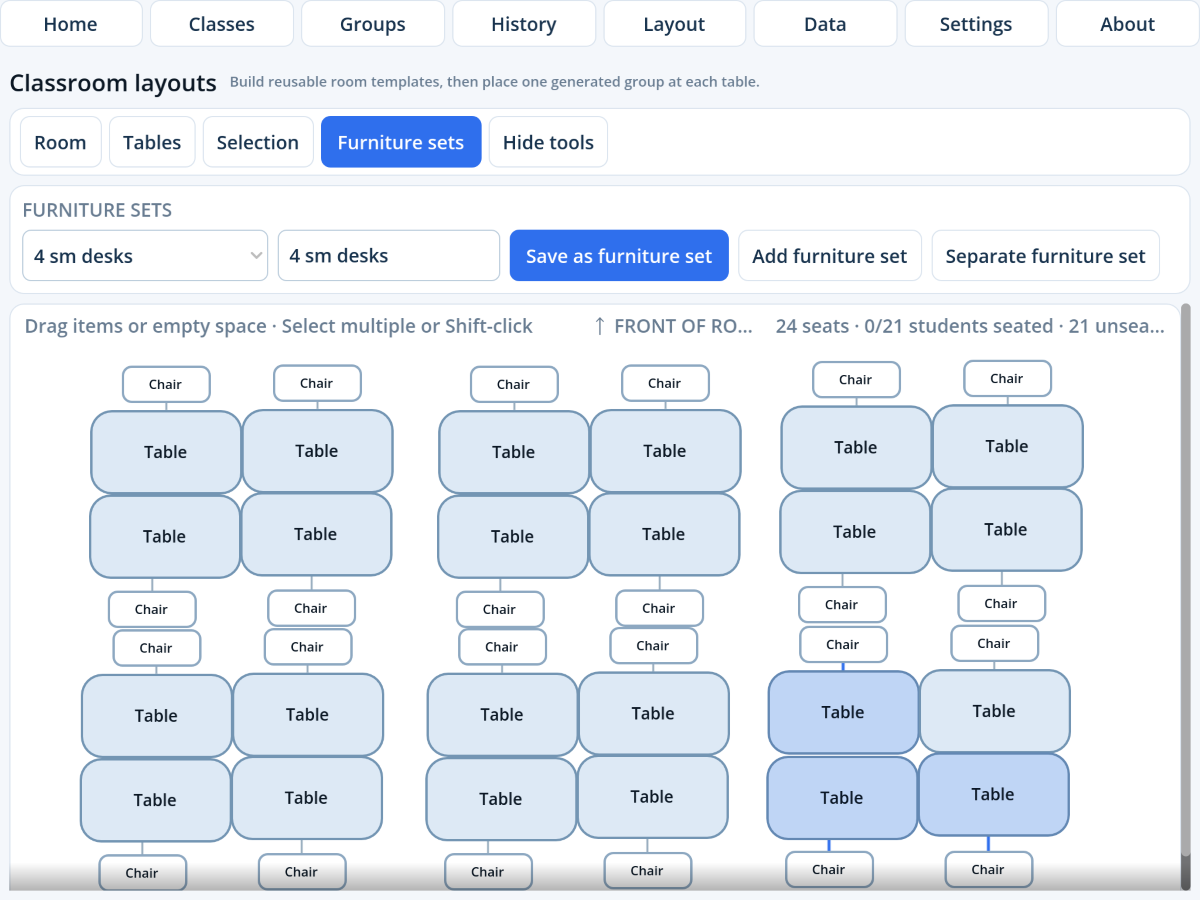Switch to the Groups tab
The height and width of the screenshot is (900, 1200).
pos(373,24)
